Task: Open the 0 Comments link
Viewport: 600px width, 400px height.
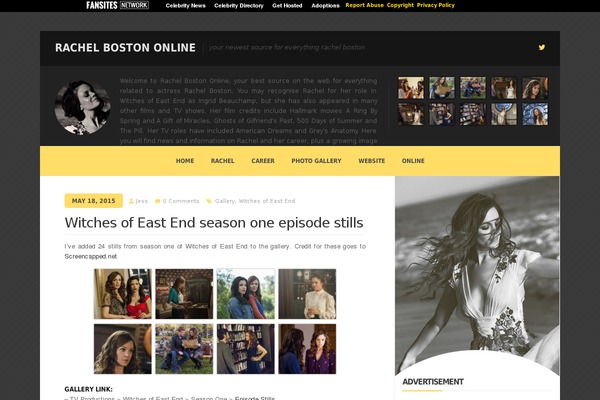Action: 181,201
